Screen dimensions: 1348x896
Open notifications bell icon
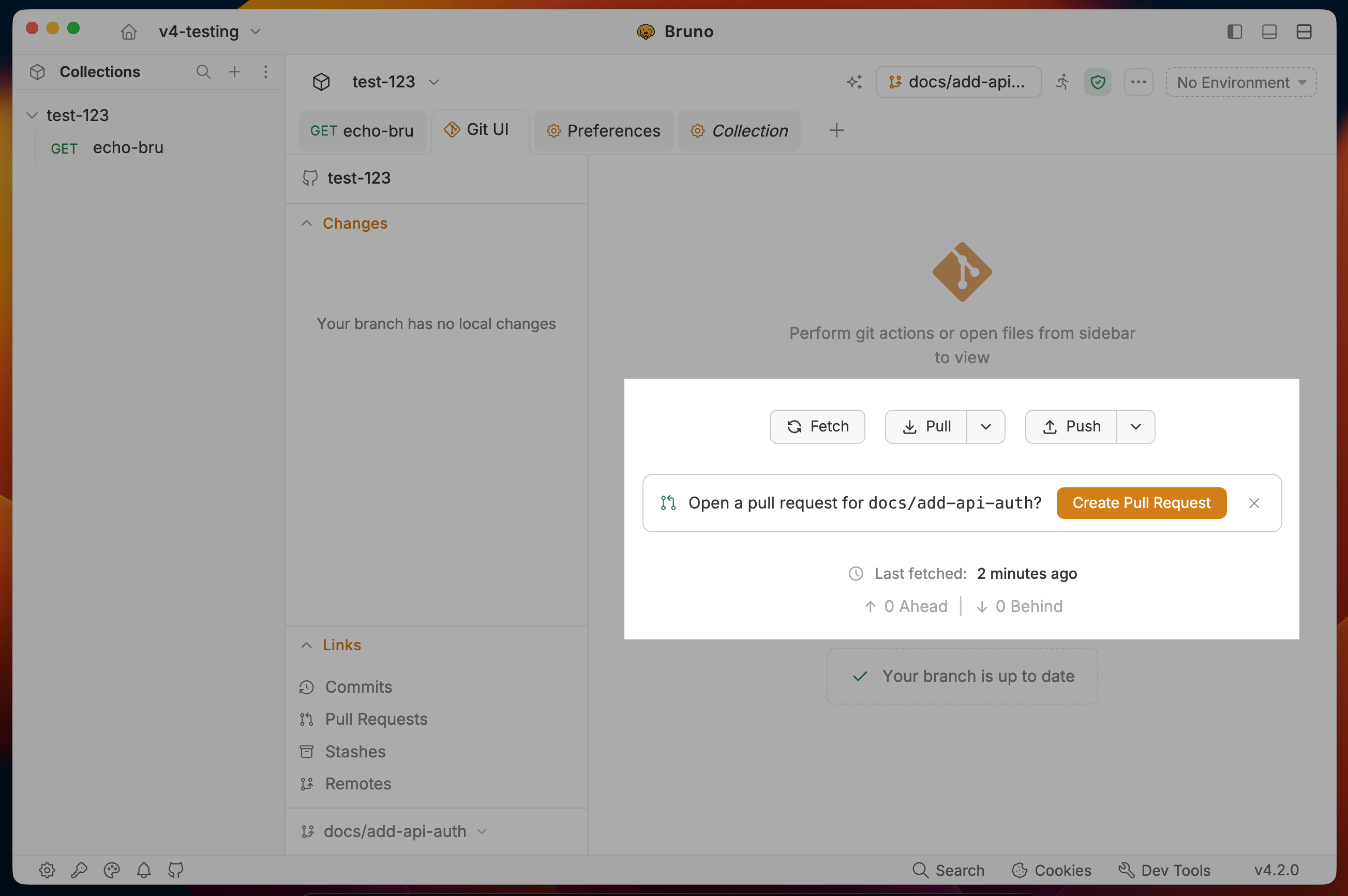(143, 870)
